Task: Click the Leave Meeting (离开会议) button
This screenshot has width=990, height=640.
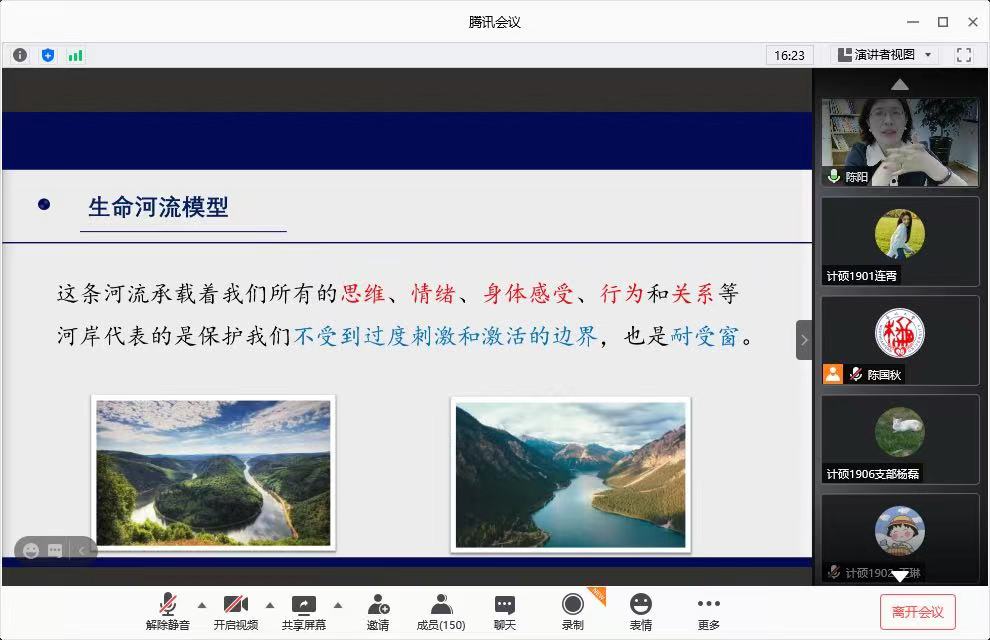Action: point(917,612)
